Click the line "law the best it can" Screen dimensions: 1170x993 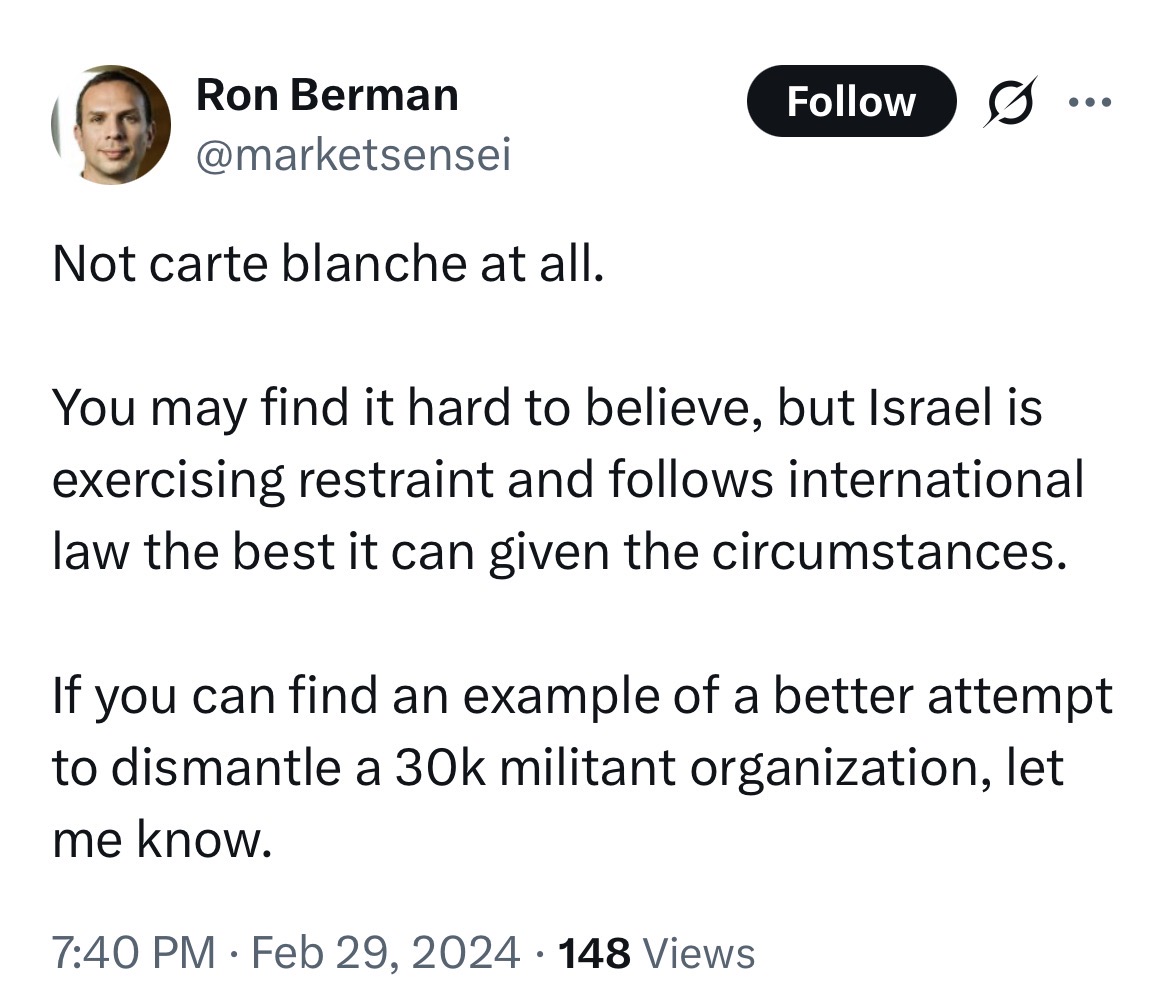click(560, 552)
